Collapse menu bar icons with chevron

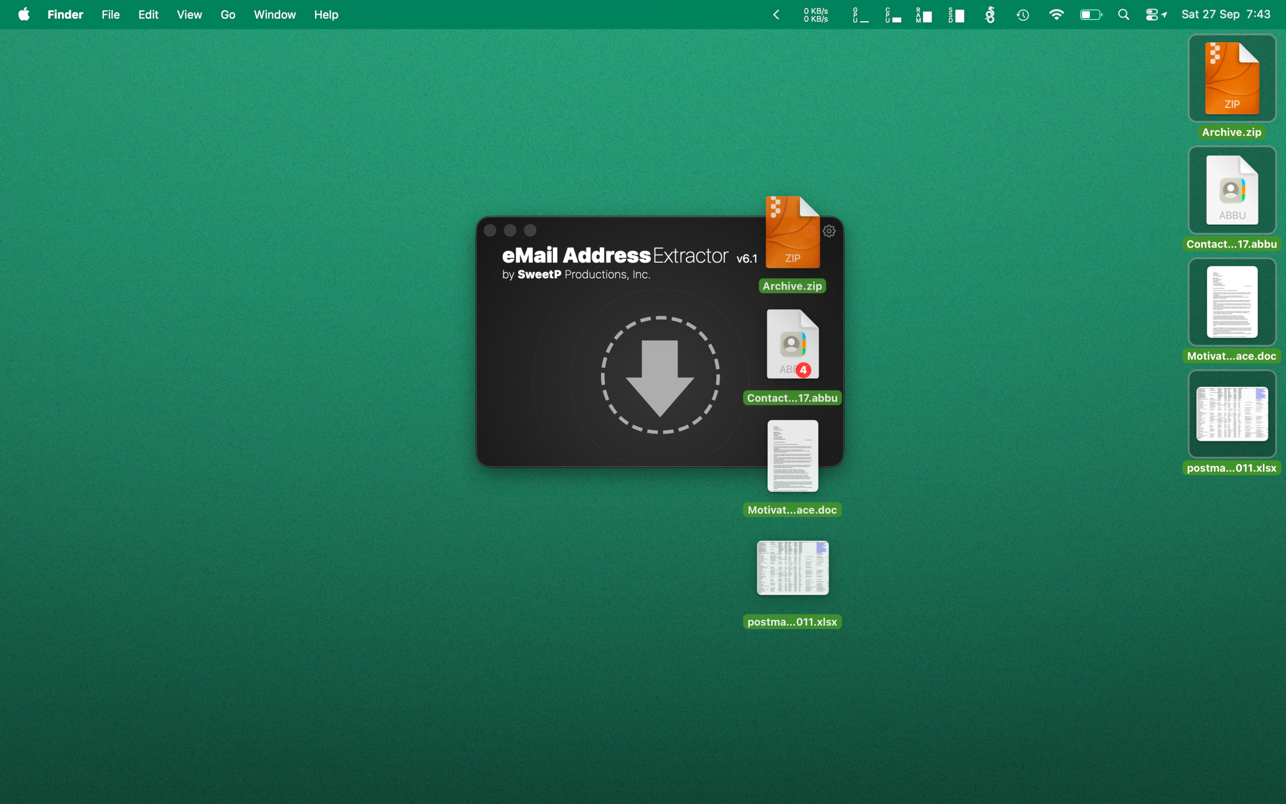pos(776,15)
